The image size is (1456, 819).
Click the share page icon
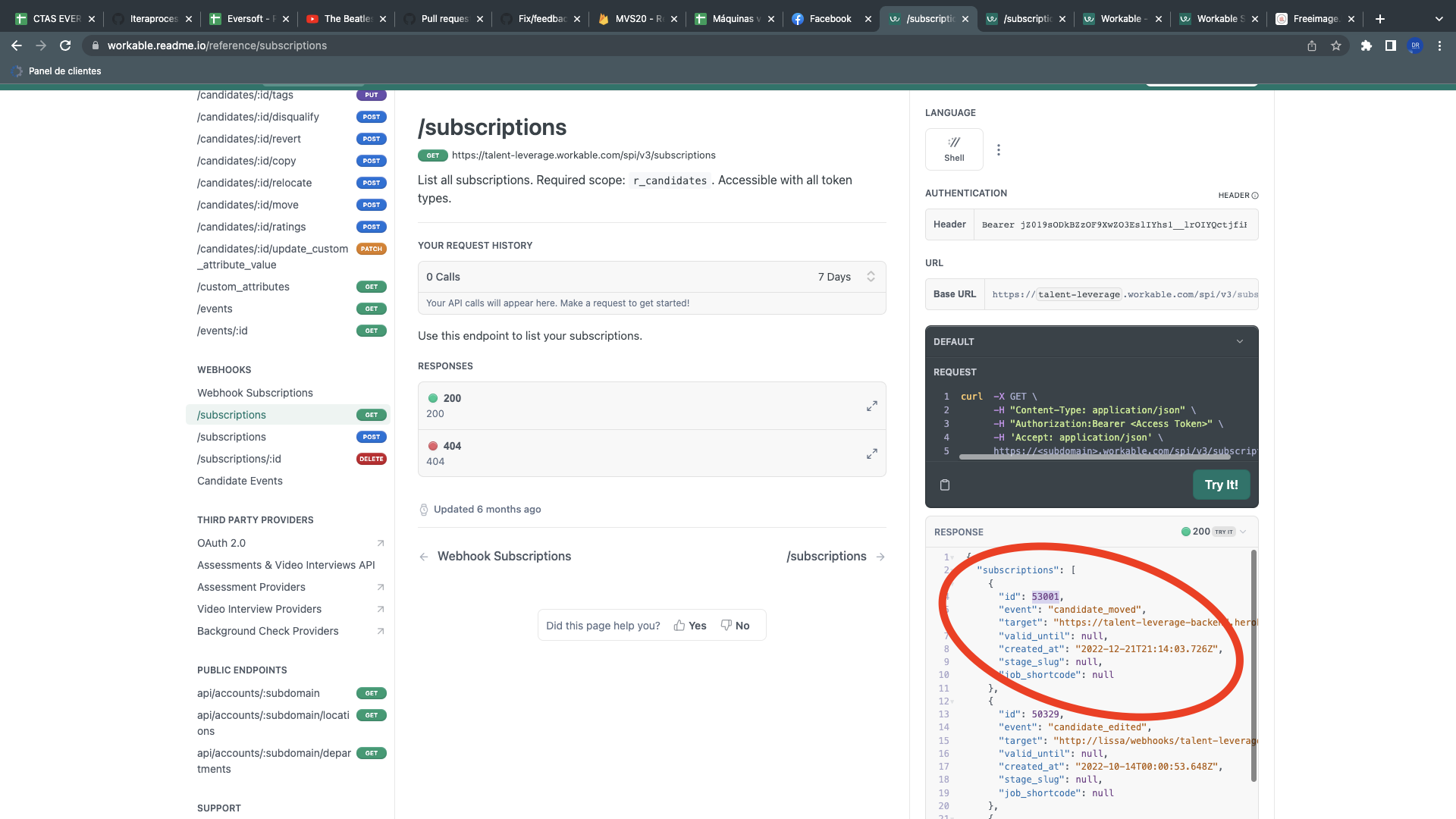click(x=1312, y=45)
